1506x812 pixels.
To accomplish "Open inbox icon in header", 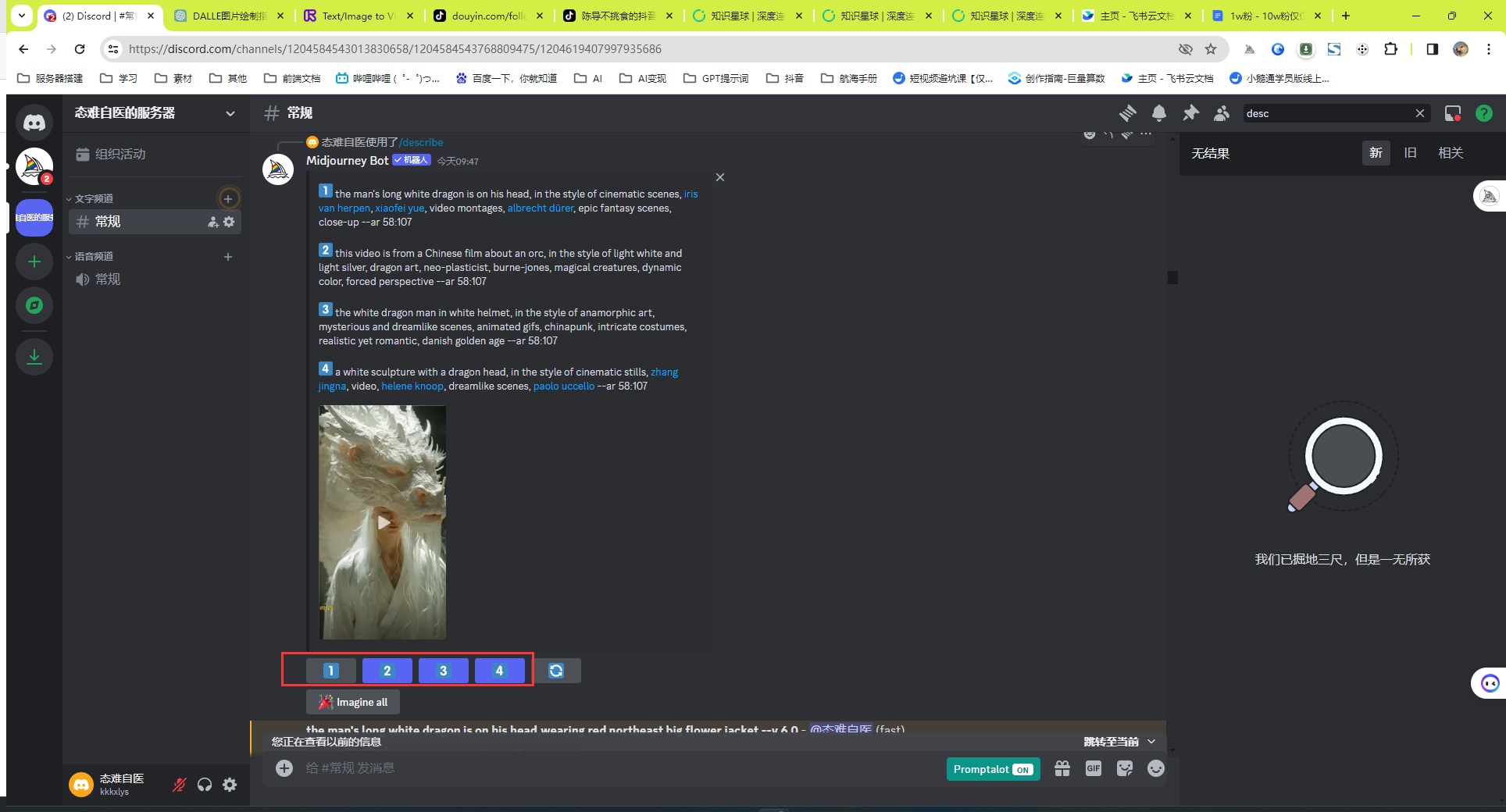I will pyautogui.click(x=1453, y=113).
